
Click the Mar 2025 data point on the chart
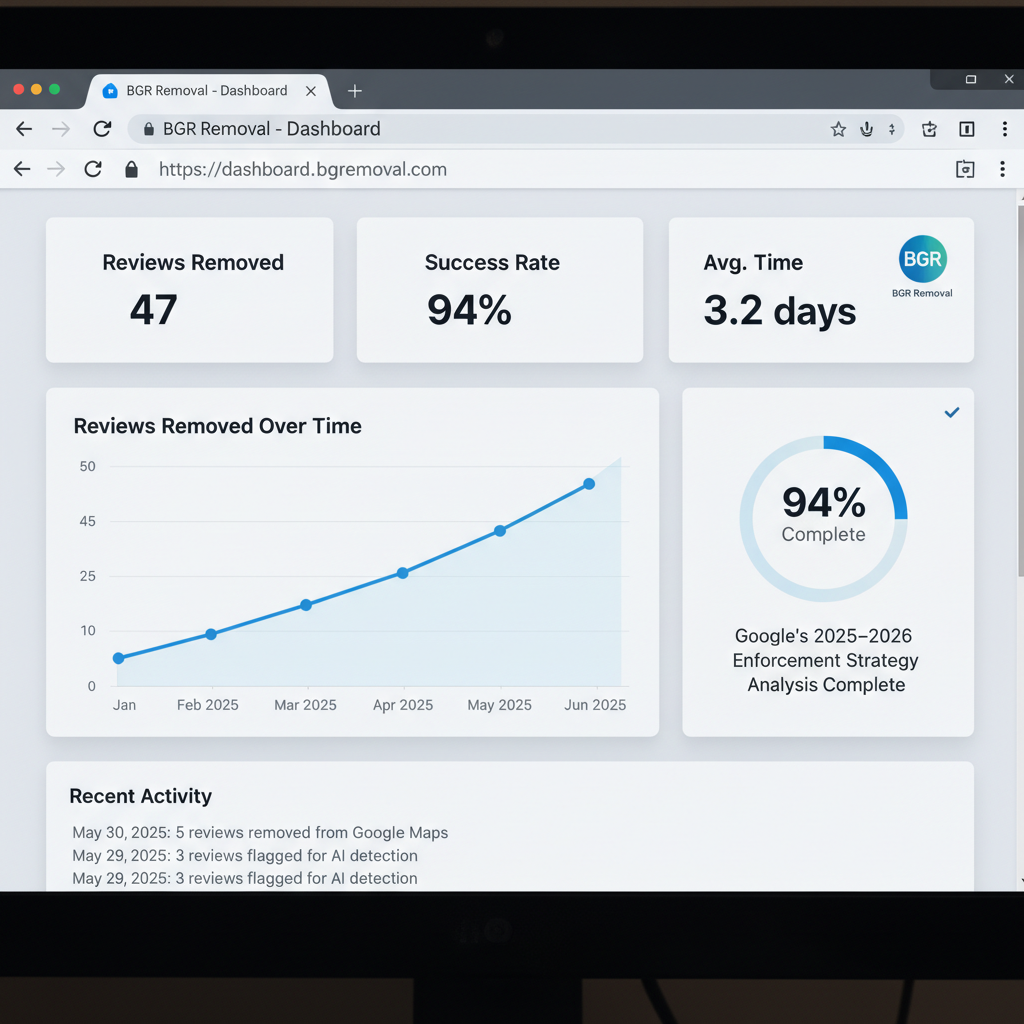click(x=306, y=605)
